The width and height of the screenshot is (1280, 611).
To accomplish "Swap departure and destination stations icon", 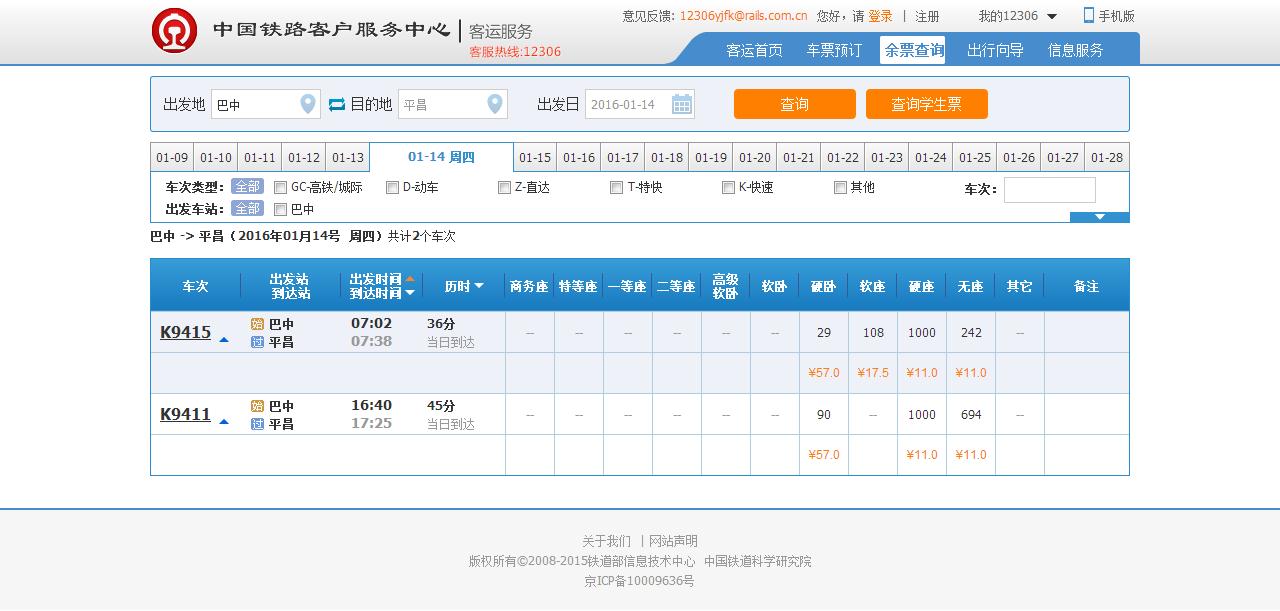I will point(337,104).
